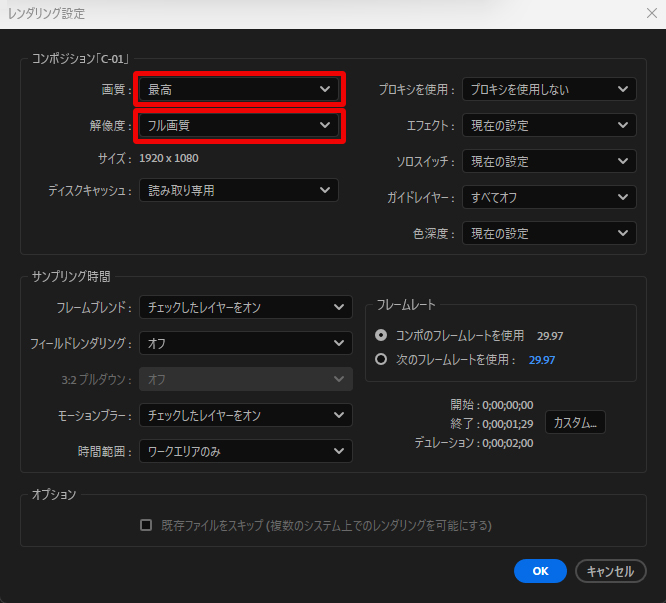Open the モーションブラー dropdown
This screenshot has width=666, height=603.
tap(245, 415)
